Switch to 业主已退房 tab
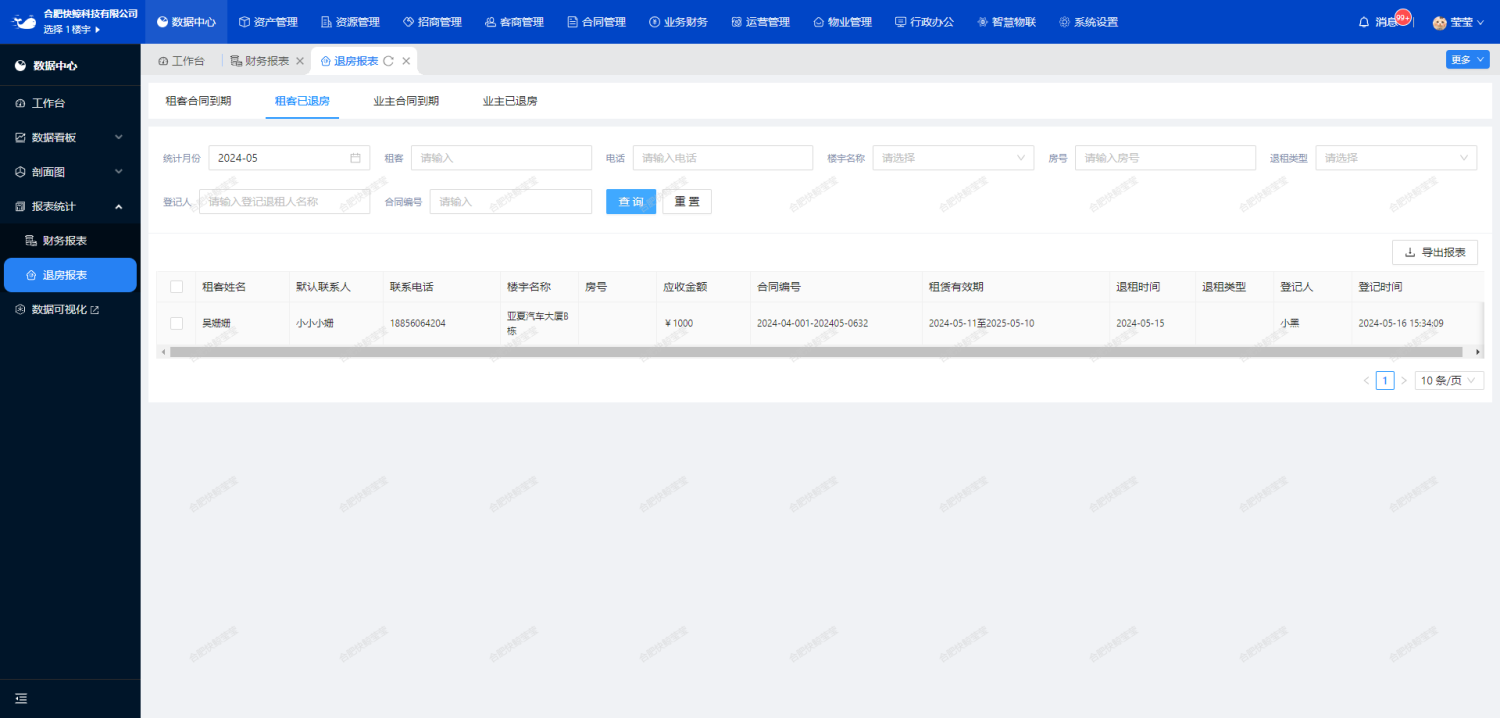This screenshot has height=718, width=1500. [x=510, y=101]
